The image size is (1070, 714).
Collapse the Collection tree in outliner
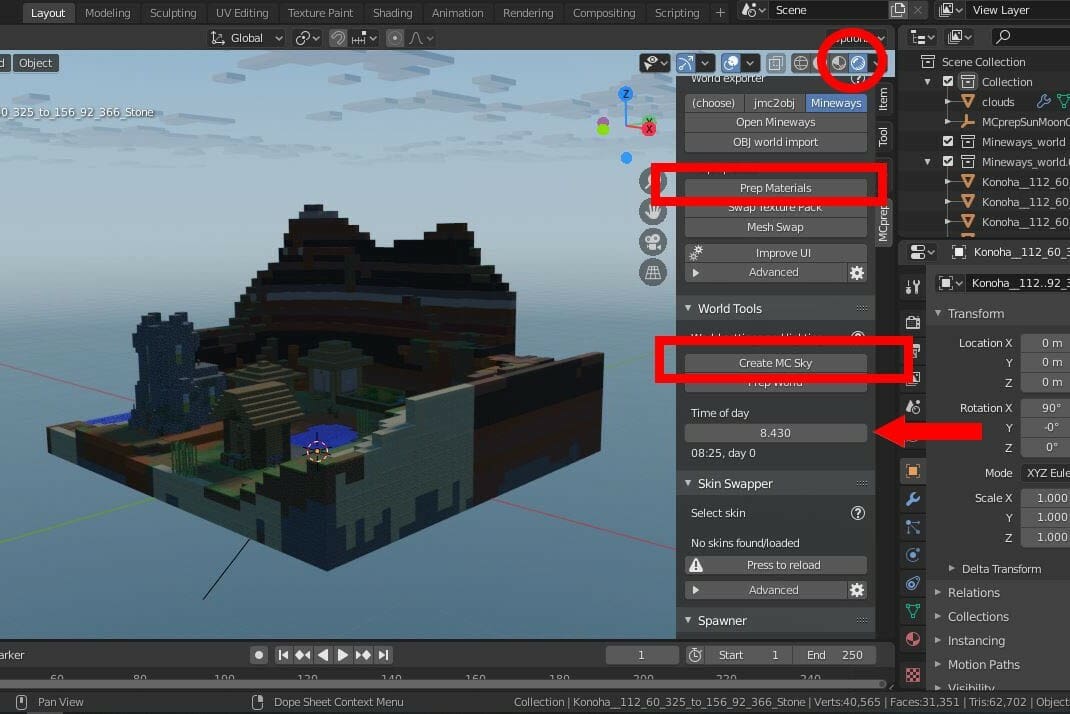[x=927, y=81]
